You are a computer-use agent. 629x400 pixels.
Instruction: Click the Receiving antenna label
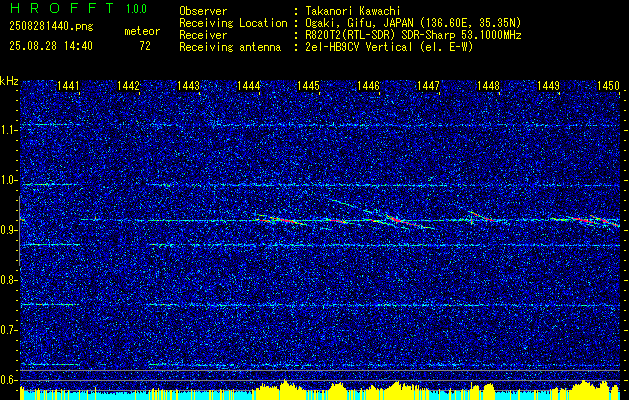tap(230, 47)
